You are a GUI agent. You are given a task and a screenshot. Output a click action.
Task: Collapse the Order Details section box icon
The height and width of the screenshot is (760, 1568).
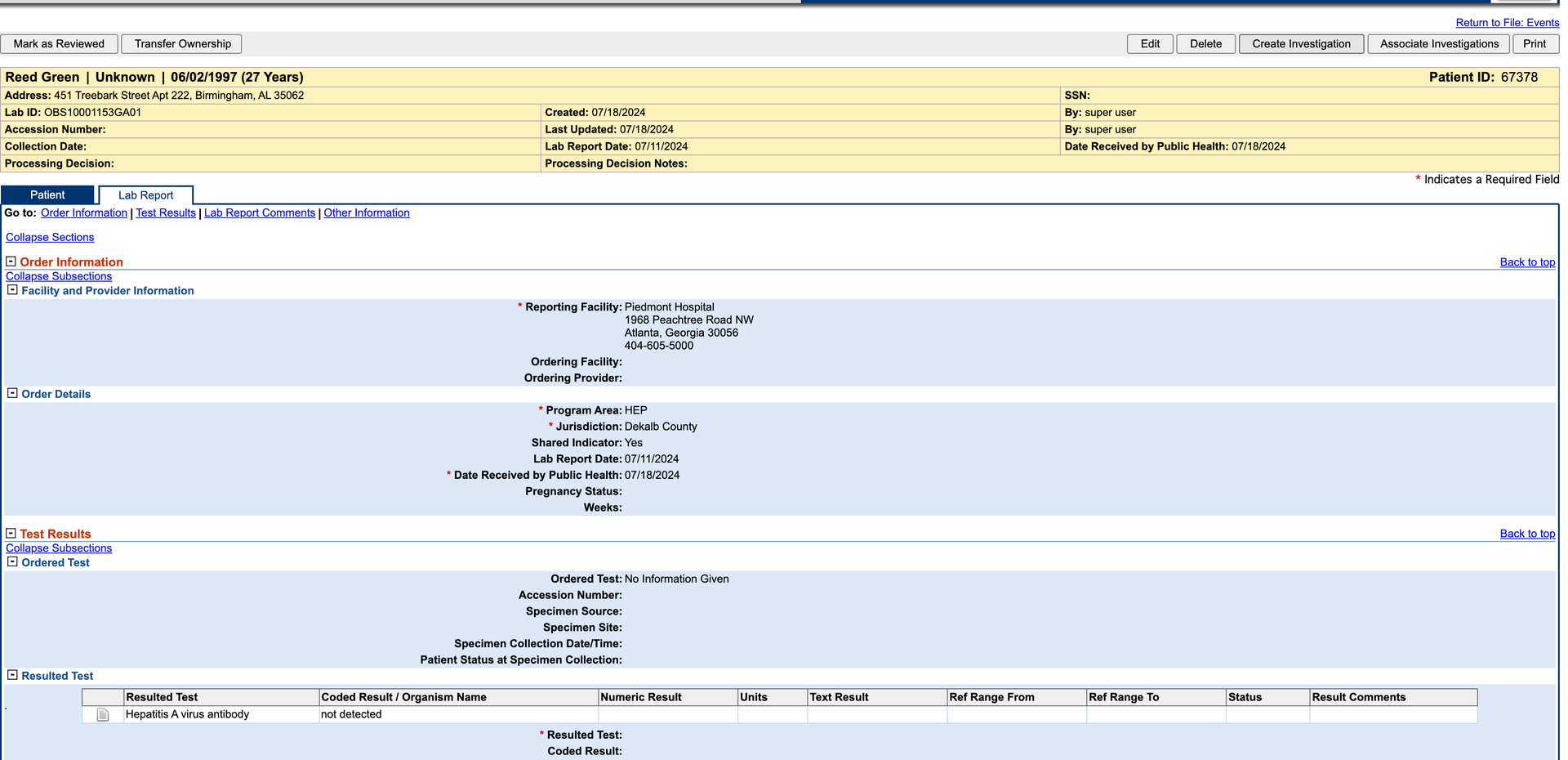tap(11, 392)
